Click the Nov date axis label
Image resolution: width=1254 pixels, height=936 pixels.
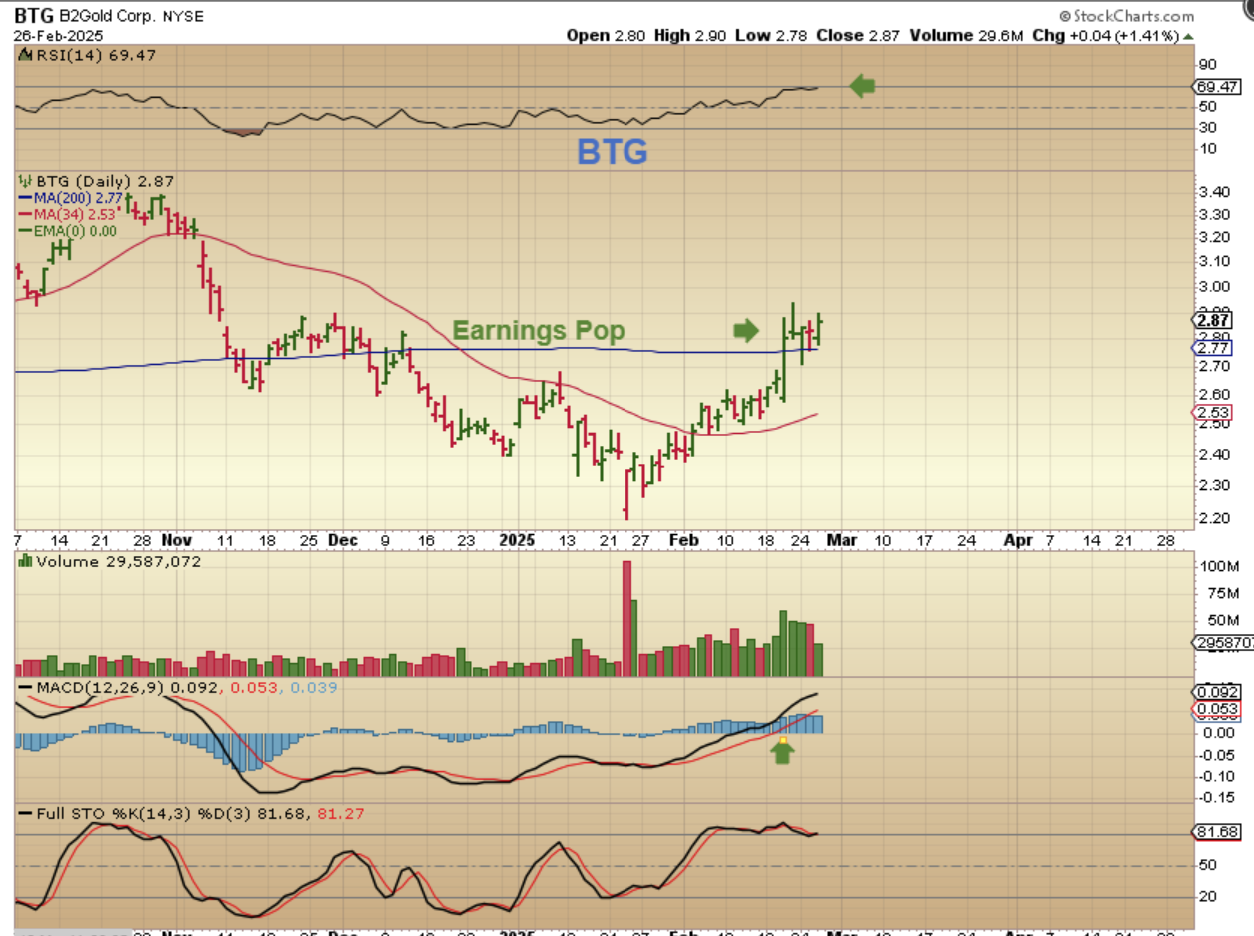pyautogui.click(x=175, y=540)
